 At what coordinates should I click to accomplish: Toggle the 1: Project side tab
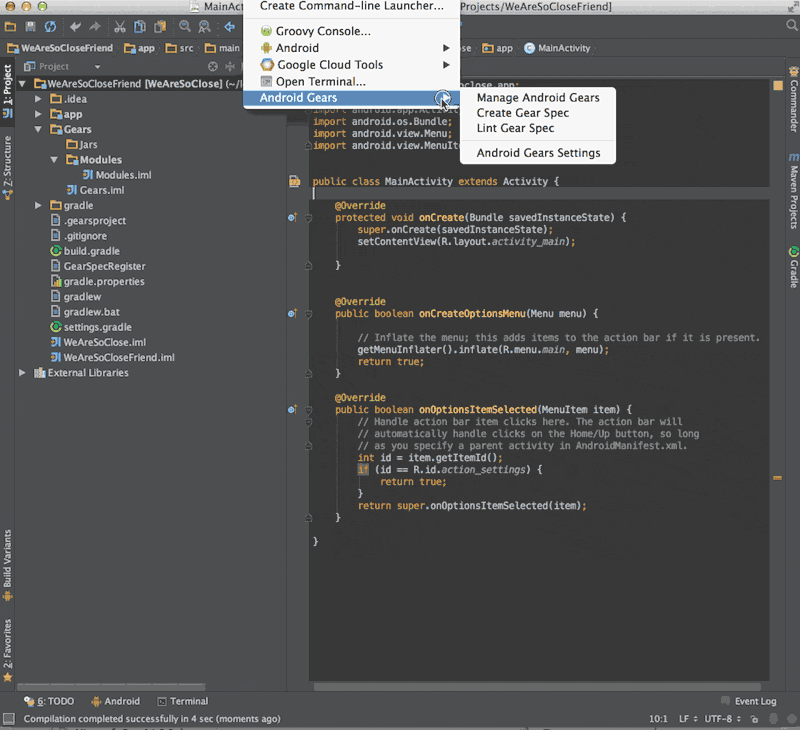coord(8,91)
